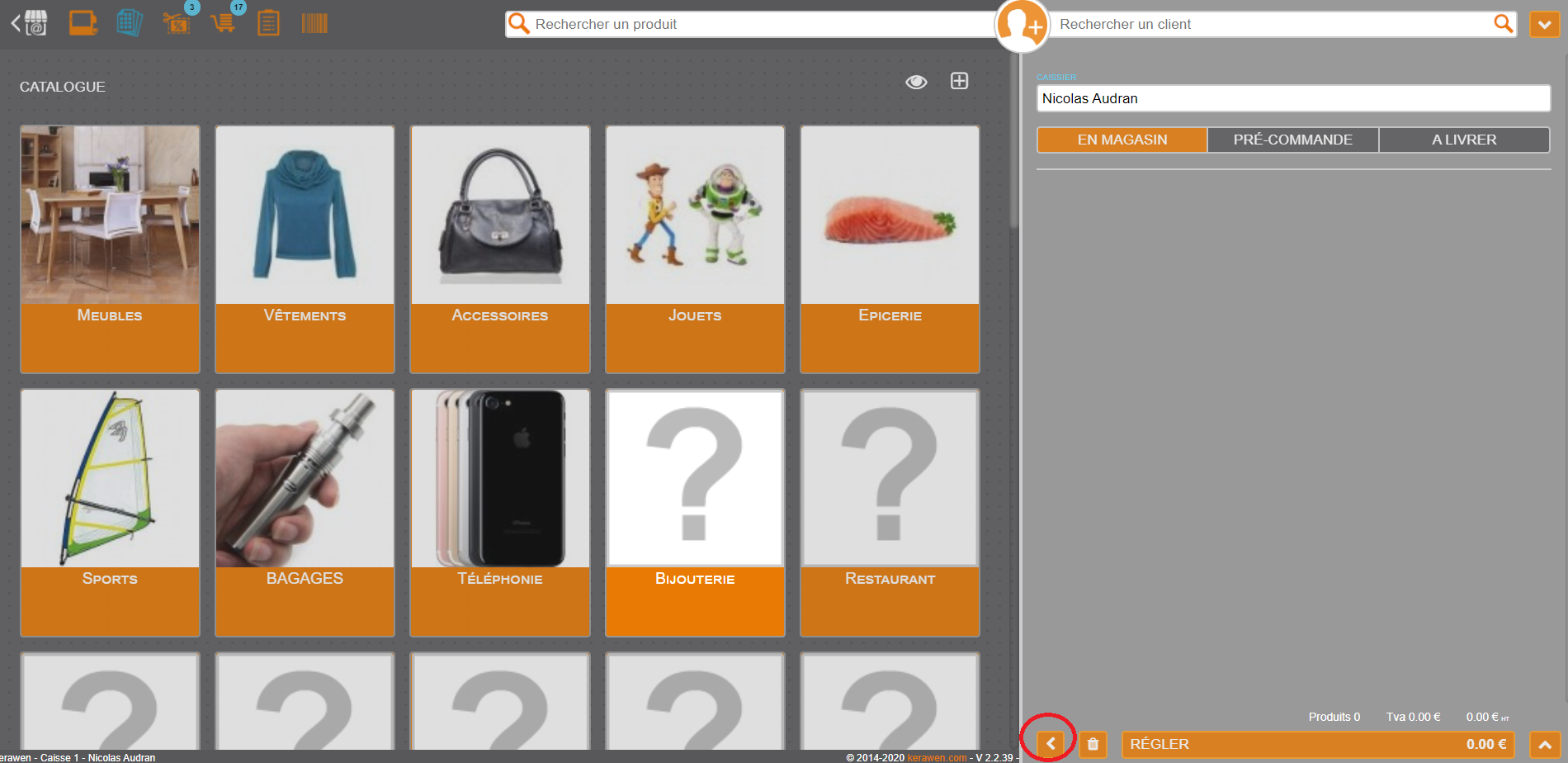Open the Restaurant category
The width and height of the screenshot is (1568, 763).
click(x=890, y=513)
